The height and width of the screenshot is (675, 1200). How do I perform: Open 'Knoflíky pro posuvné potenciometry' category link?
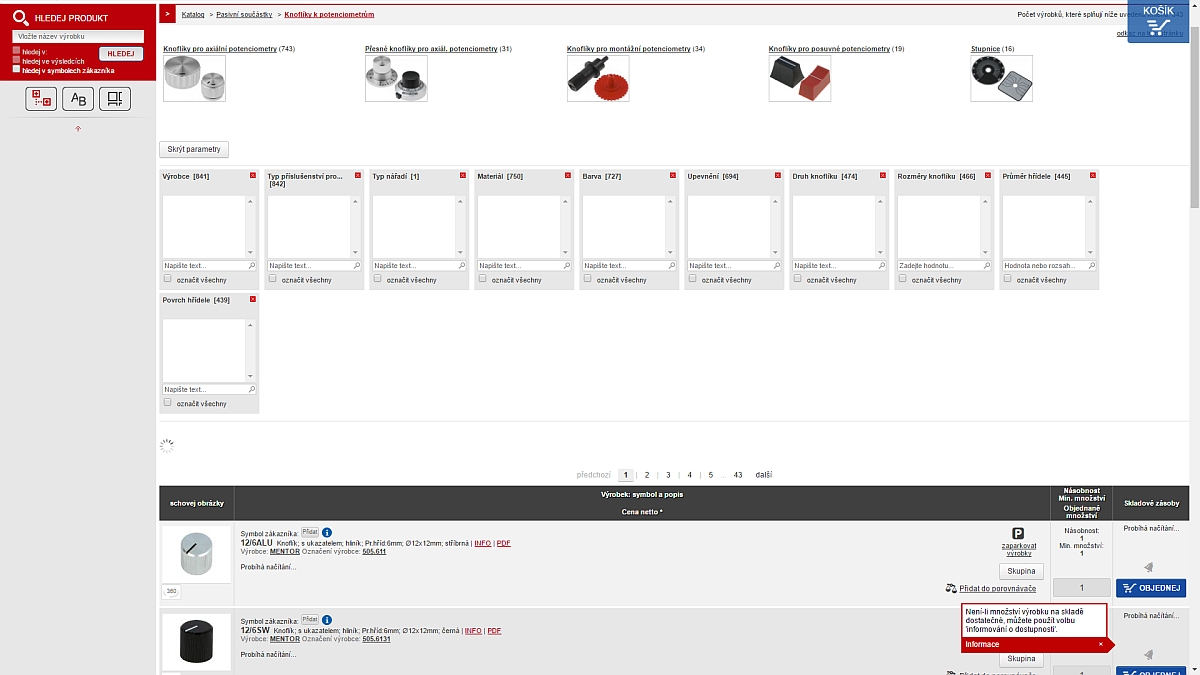pos(829,49)
